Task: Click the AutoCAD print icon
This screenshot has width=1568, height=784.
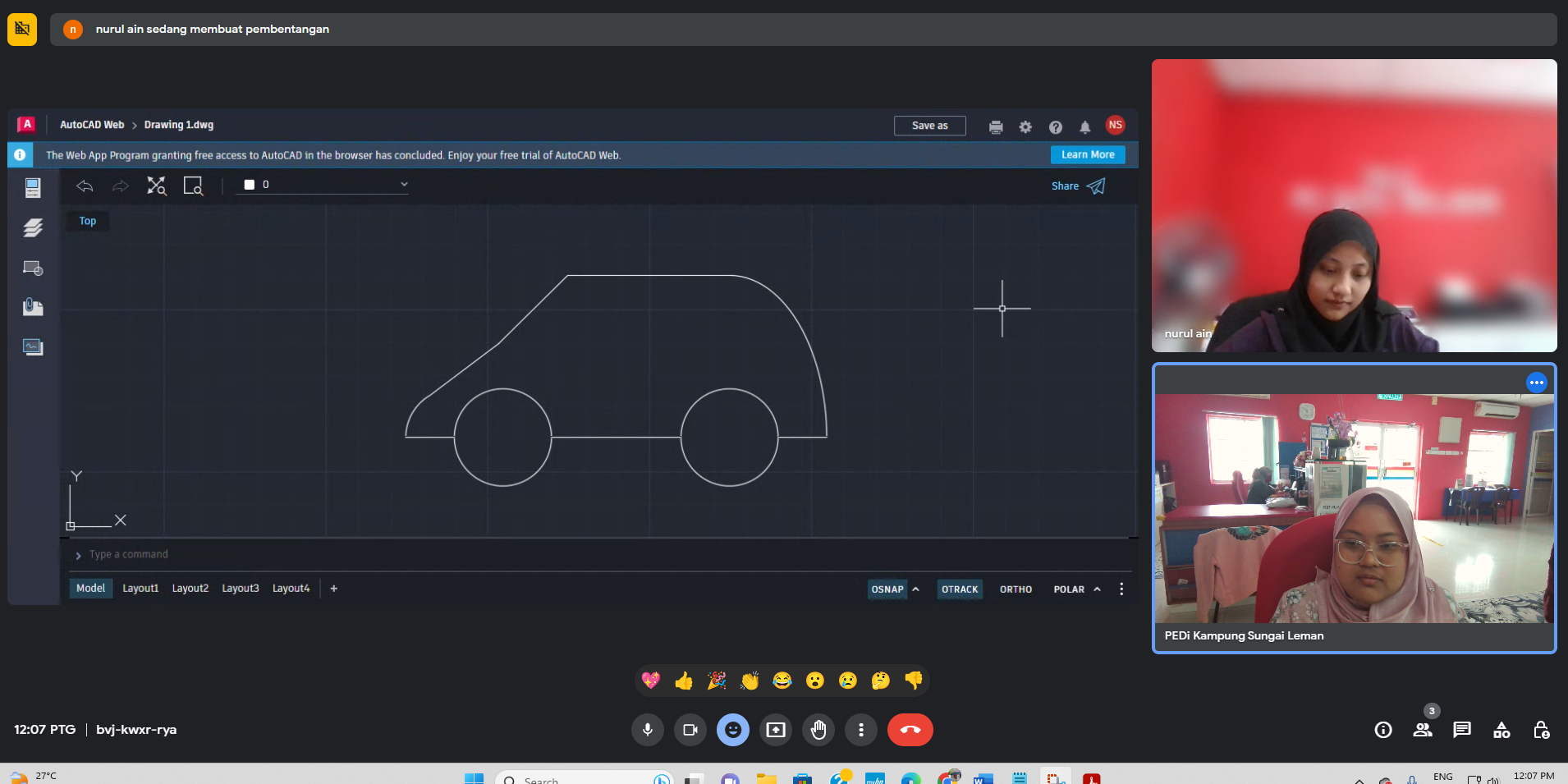Action: pos(996,127)
